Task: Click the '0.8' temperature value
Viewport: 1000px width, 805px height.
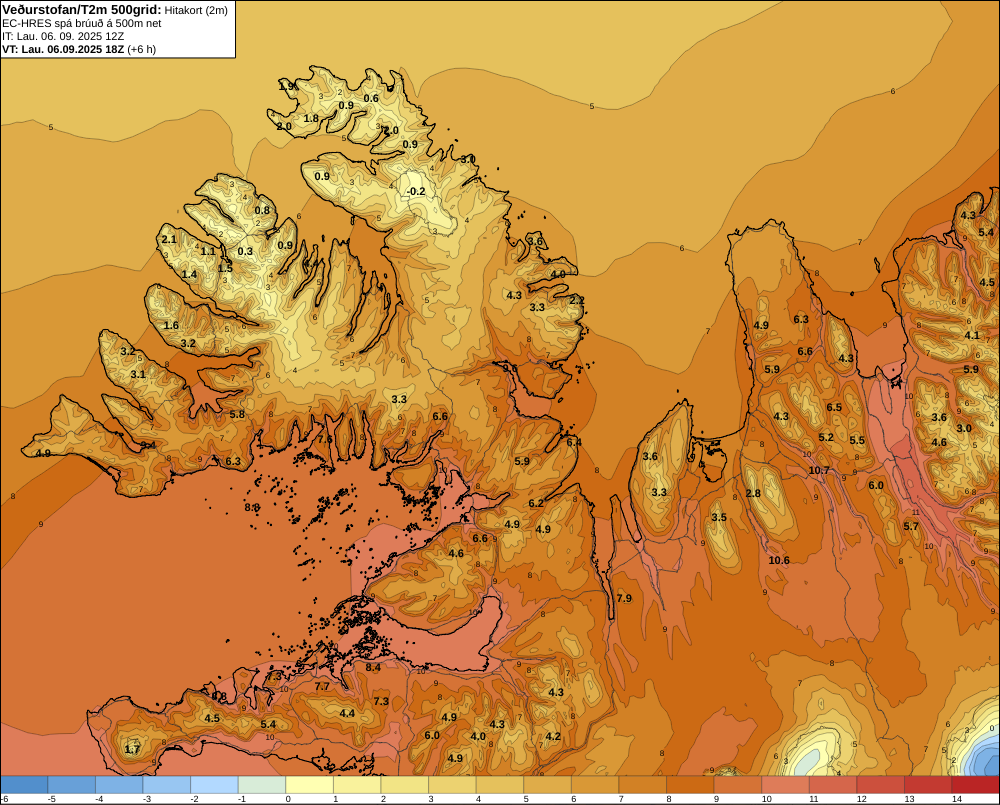Action: [x=262, y=210]
